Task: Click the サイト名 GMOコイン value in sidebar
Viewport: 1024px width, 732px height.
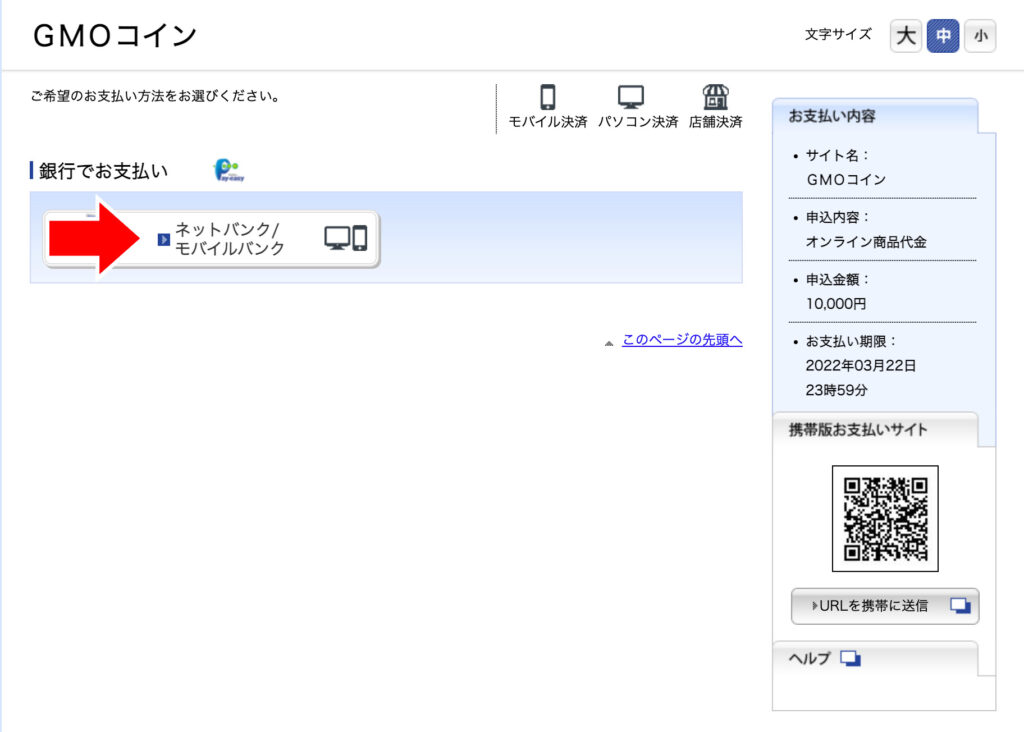Action: [x=846, y=180]
